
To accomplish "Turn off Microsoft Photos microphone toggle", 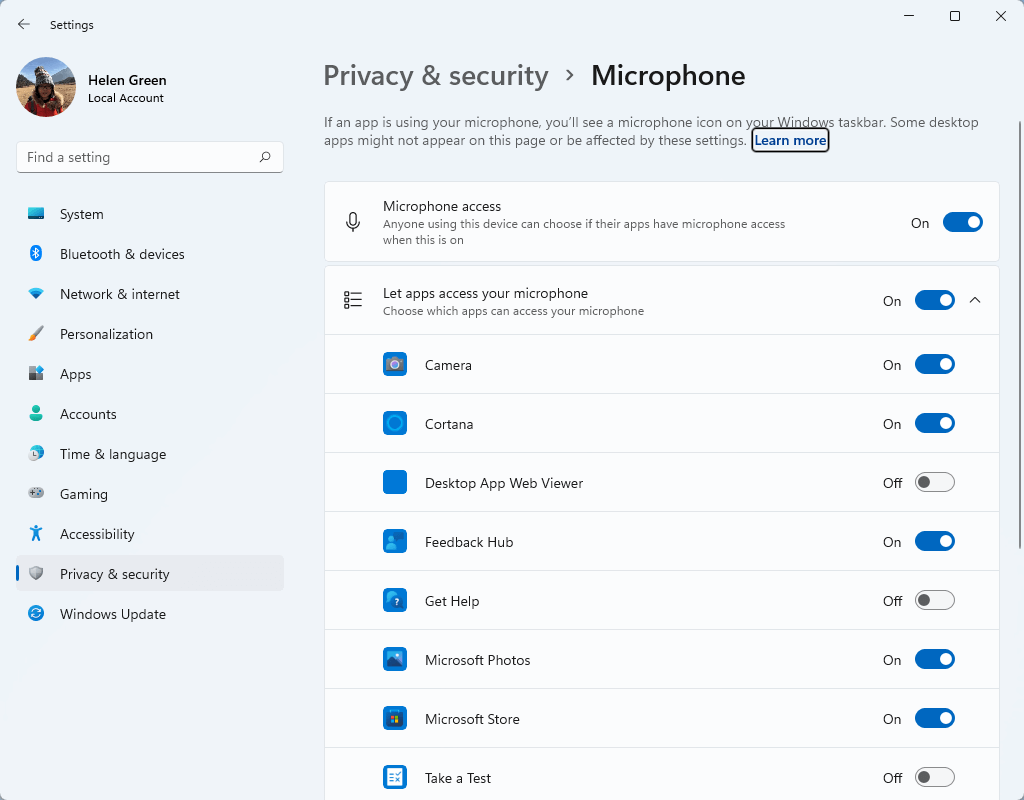I will click(x=935, y=660).
